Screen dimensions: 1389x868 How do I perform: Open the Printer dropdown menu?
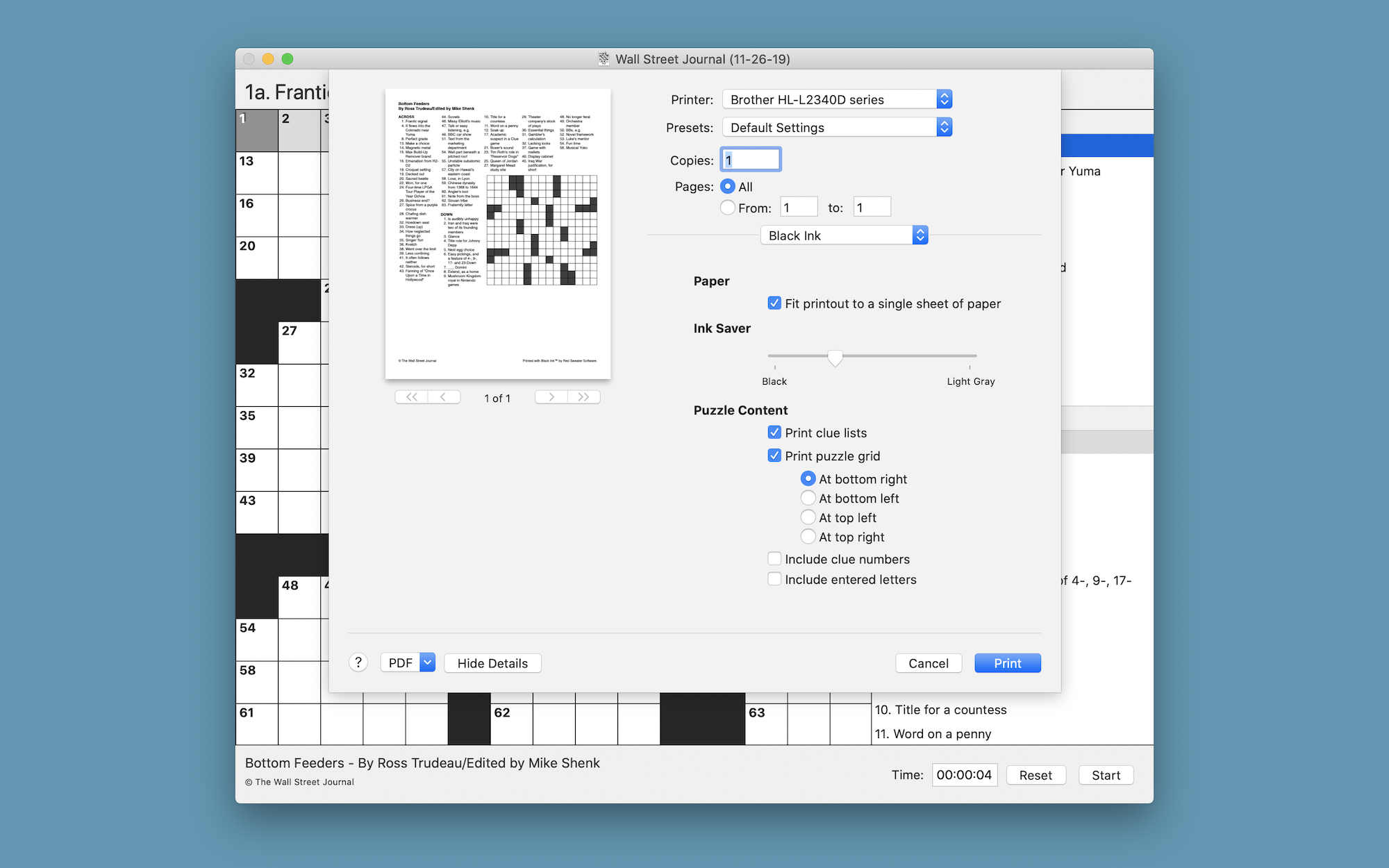(835, 99)
